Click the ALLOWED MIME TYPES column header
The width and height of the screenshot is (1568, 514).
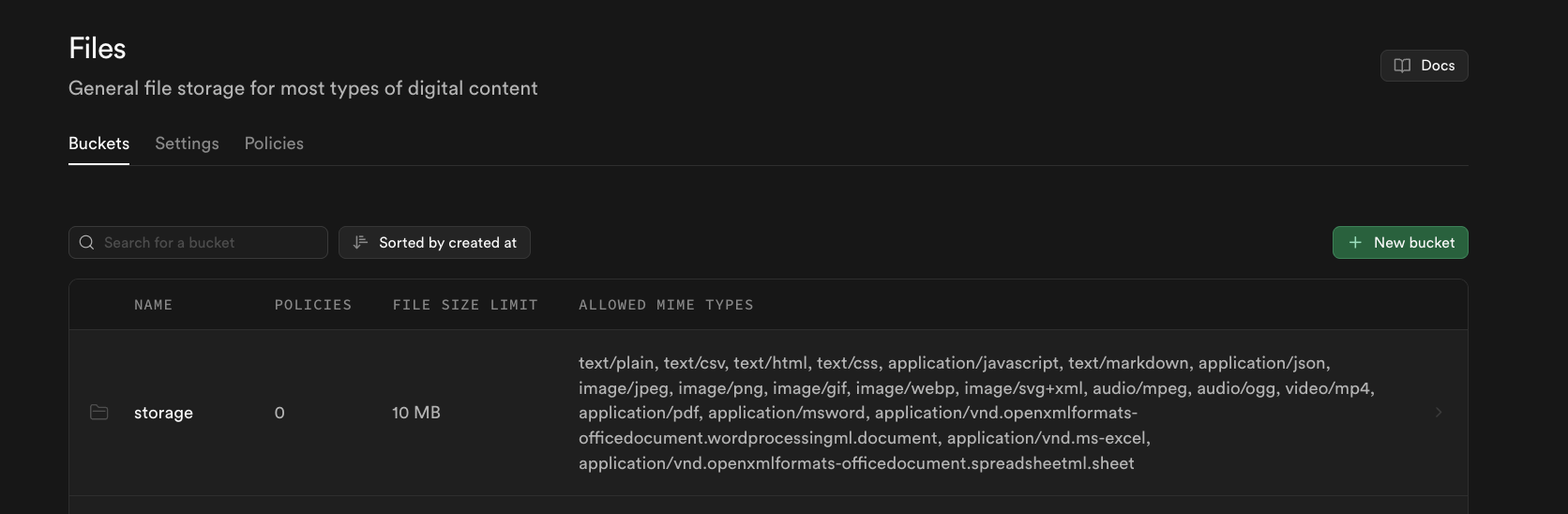click(x=666, y=305)
